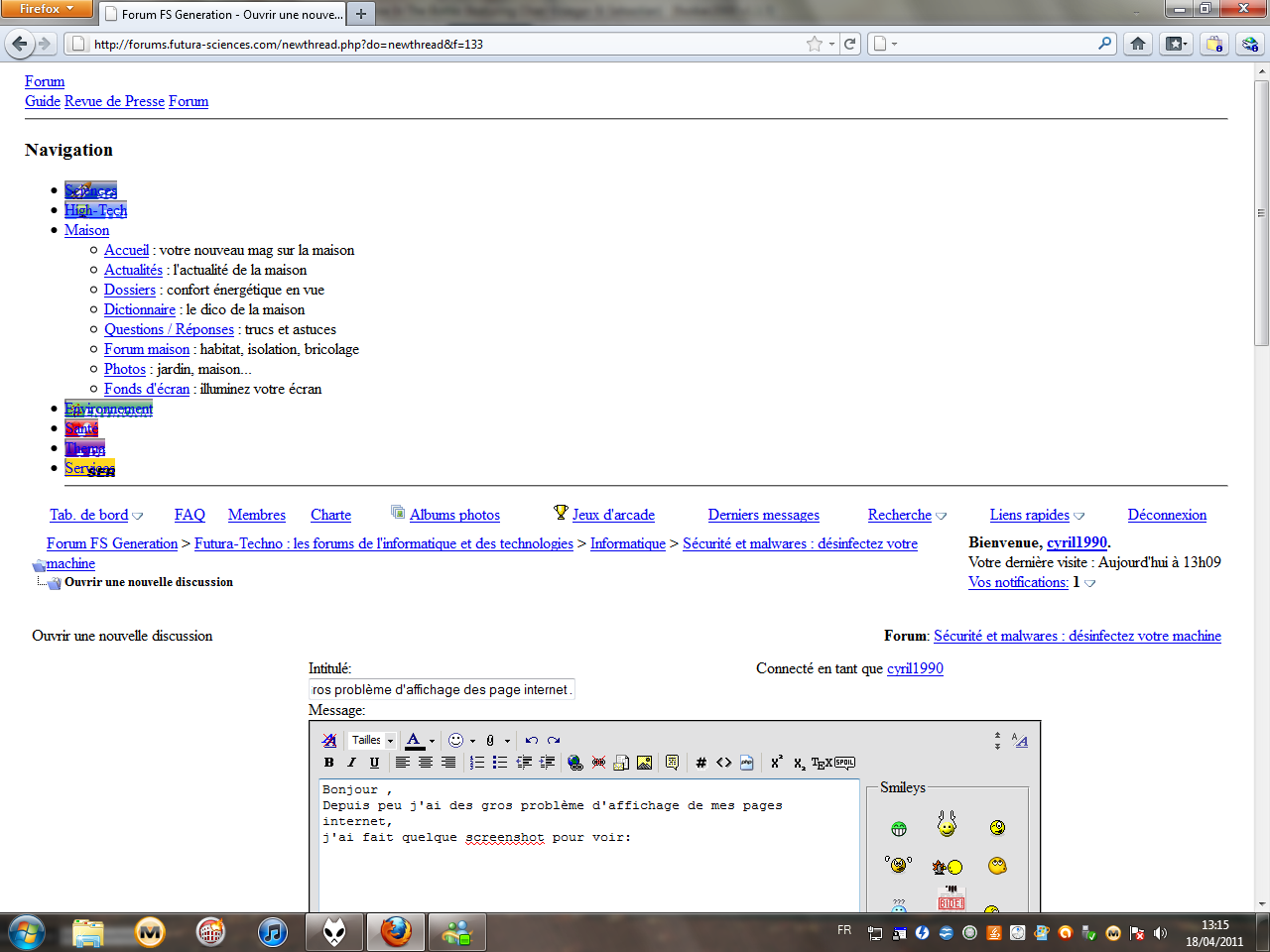1270x952 pixels.
Task: Remove link using the unlink icon
Action: (598, 763)
